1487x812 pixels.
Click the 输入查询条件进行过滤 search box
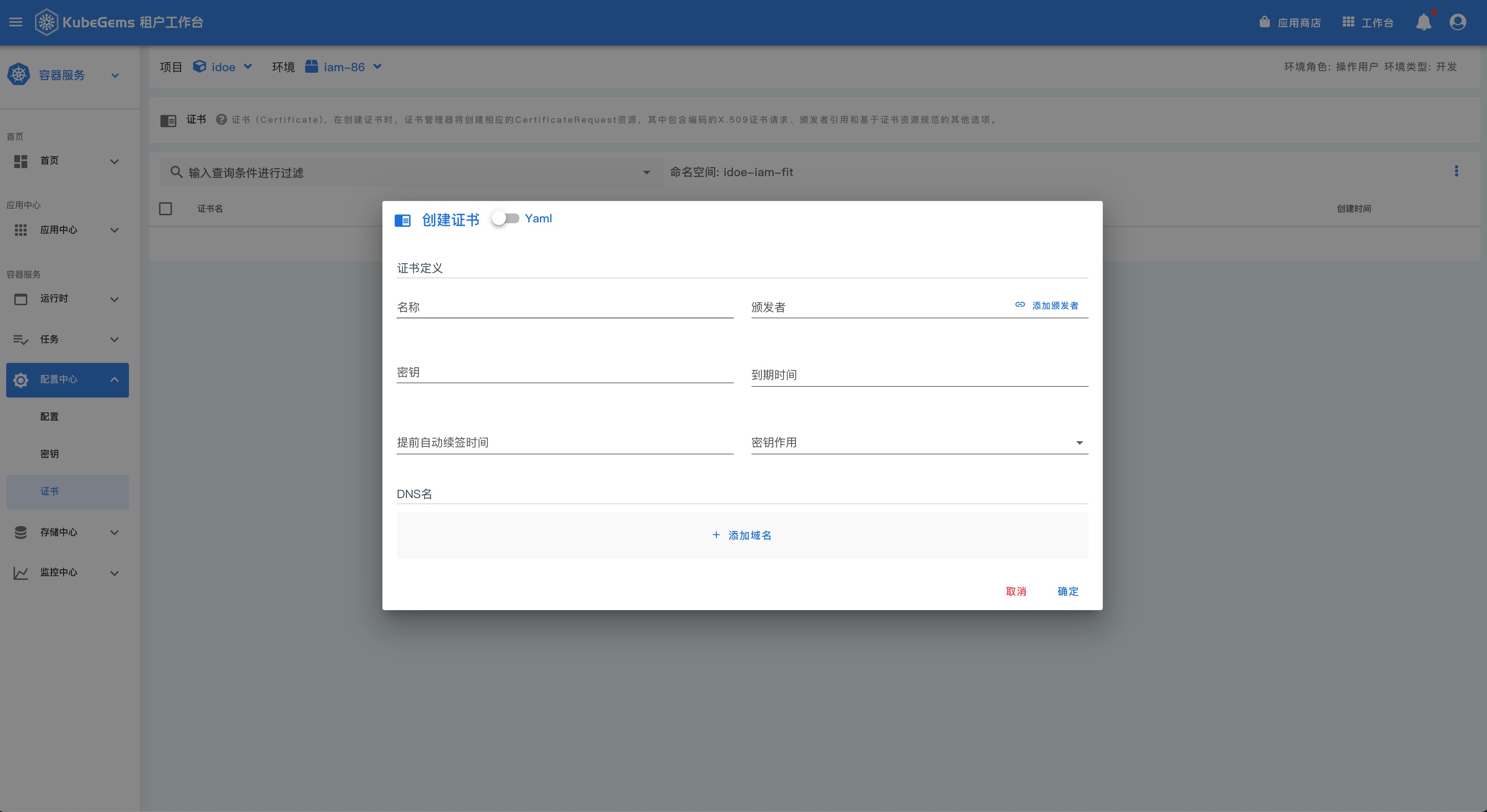pyautogui.click(x=412, y=173)
